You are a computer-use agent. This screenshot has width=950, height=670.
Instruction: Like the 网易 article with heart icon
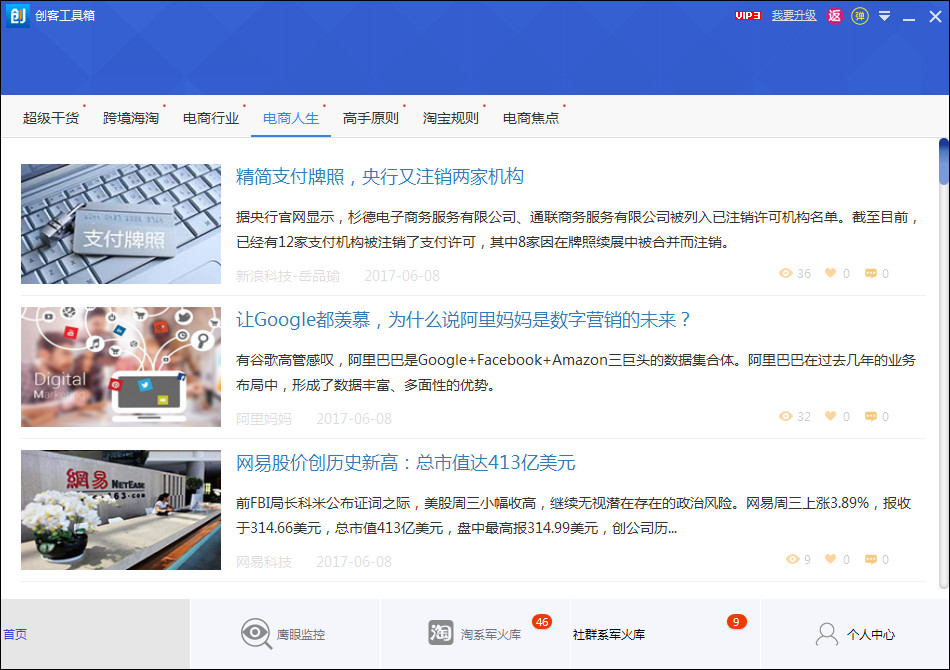pyautogui.click(x=831, y=559)
